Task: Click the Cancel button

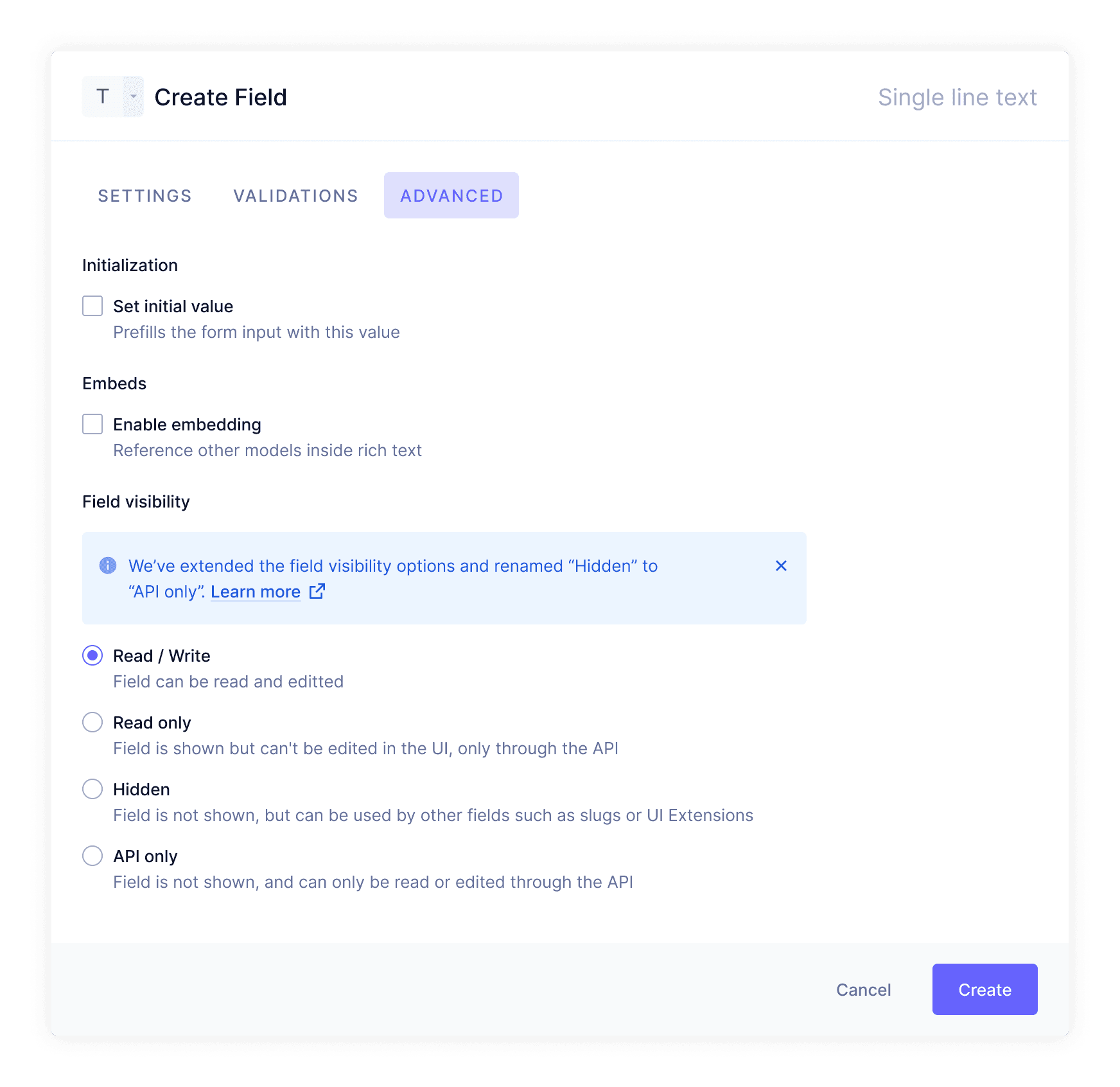Action: tap(863, 989)
